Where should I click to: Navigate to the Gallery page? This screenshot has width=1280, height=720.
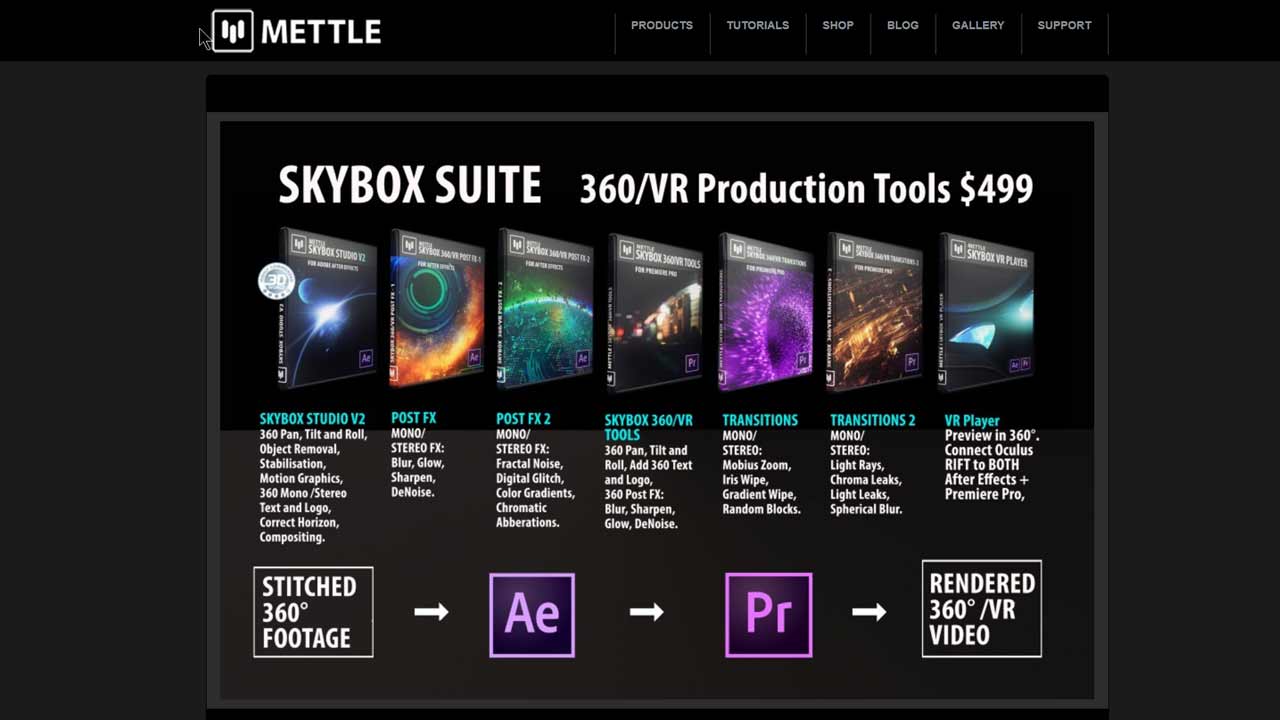977,26
